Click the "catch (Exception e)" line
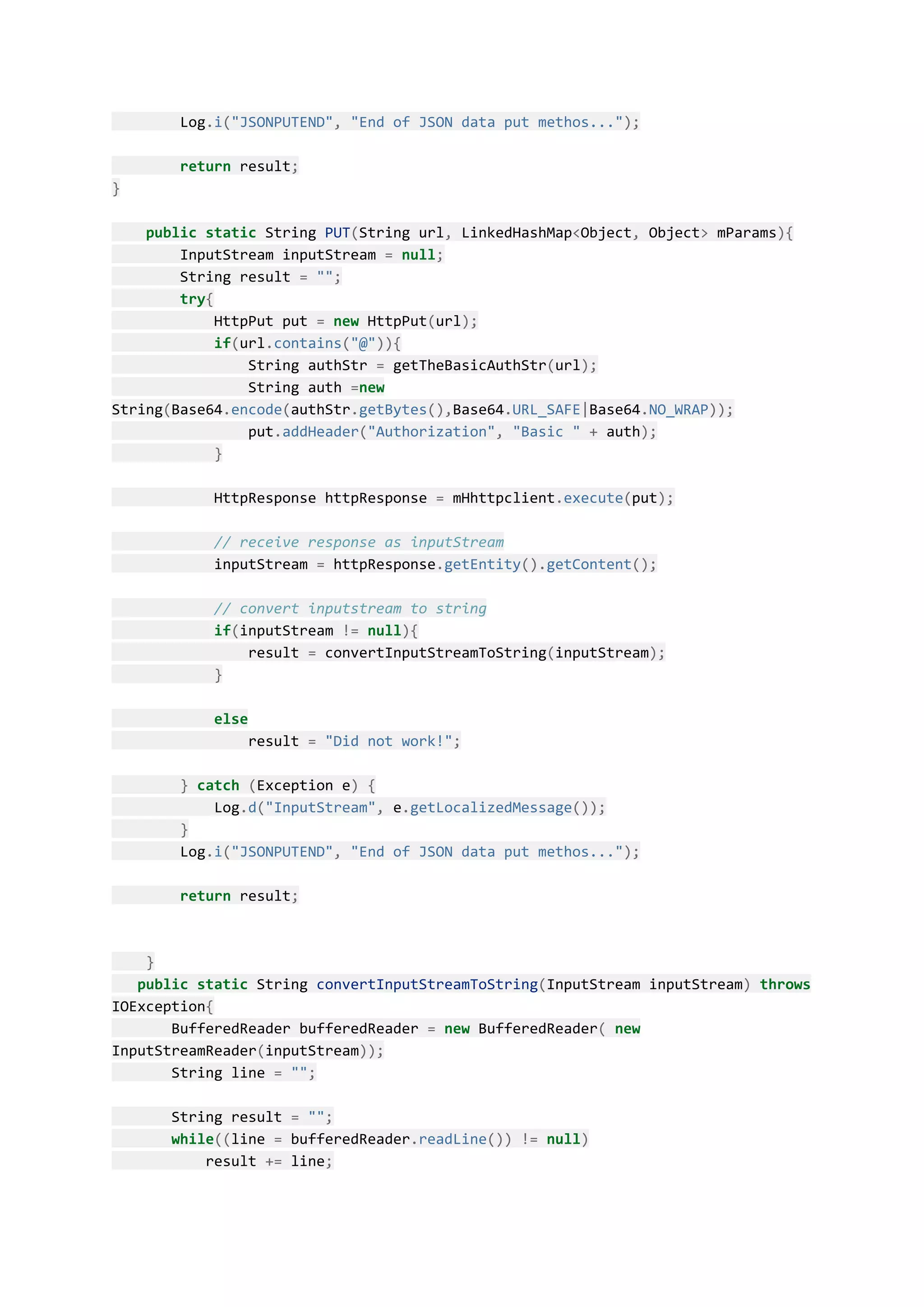 278,785
